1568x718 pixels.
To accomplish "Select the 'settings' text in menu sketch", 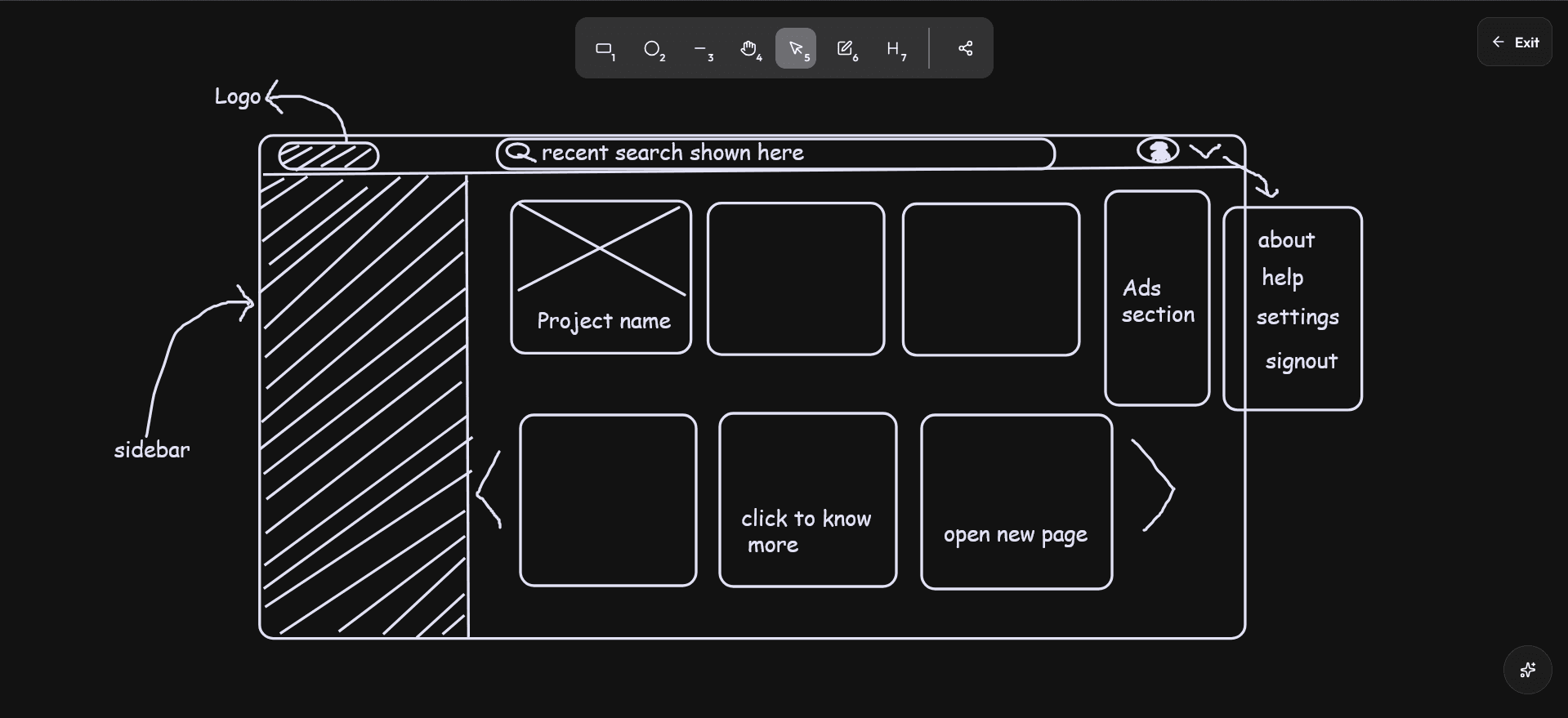I will click(1298, 317).
